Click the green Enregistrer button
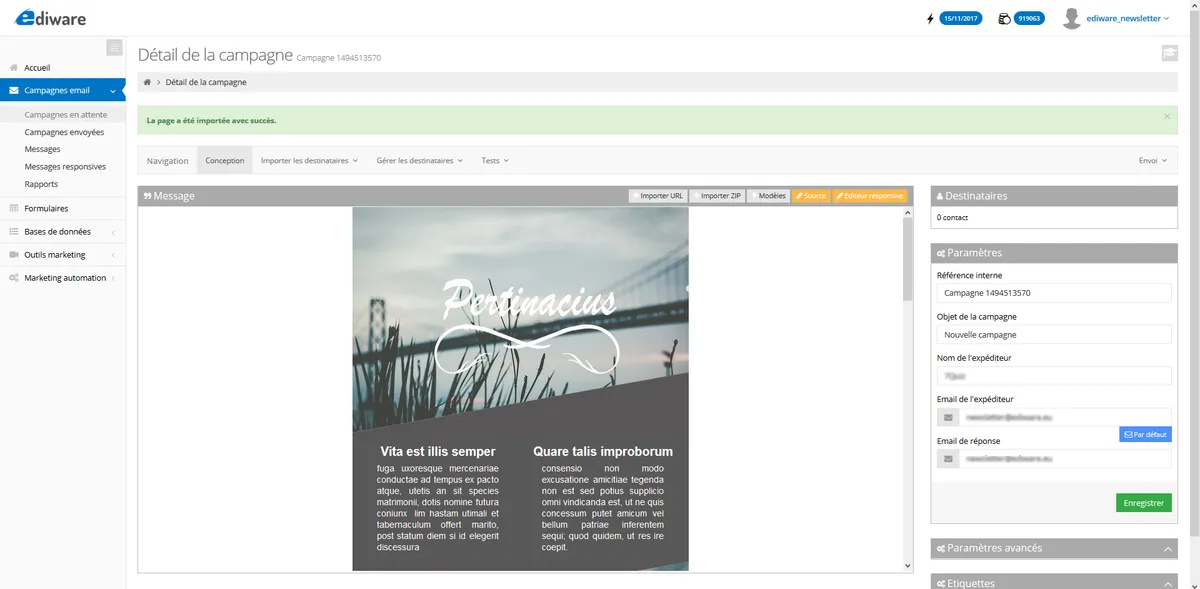1200x589 pixels. pos(1143,503)
